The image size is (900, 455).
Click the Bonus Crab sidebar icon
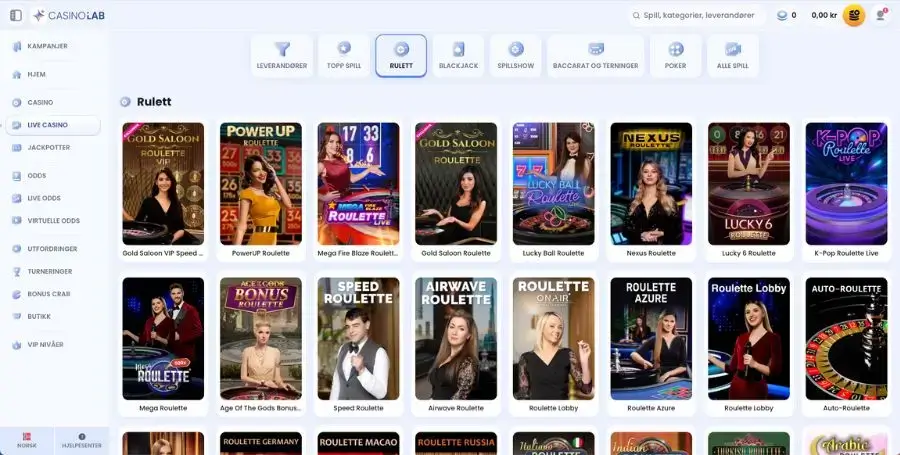(17, 294)
